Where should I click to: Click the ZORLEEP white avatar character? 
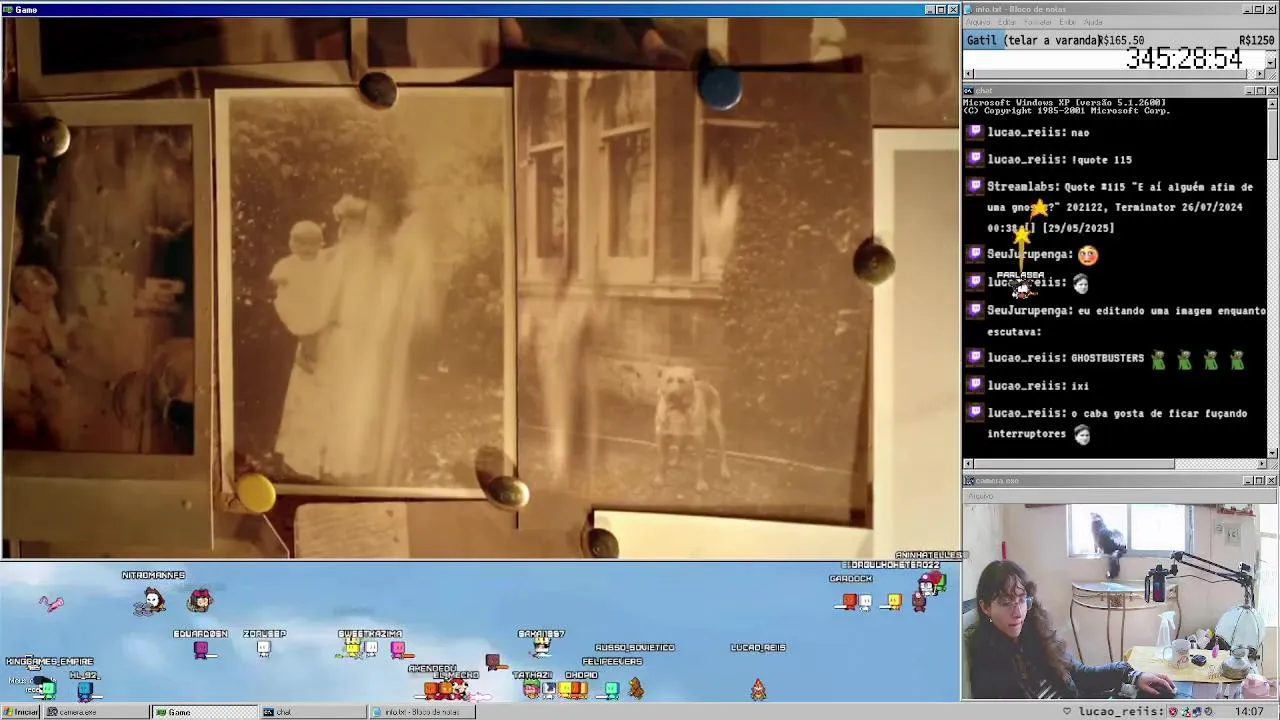point(264,648)
